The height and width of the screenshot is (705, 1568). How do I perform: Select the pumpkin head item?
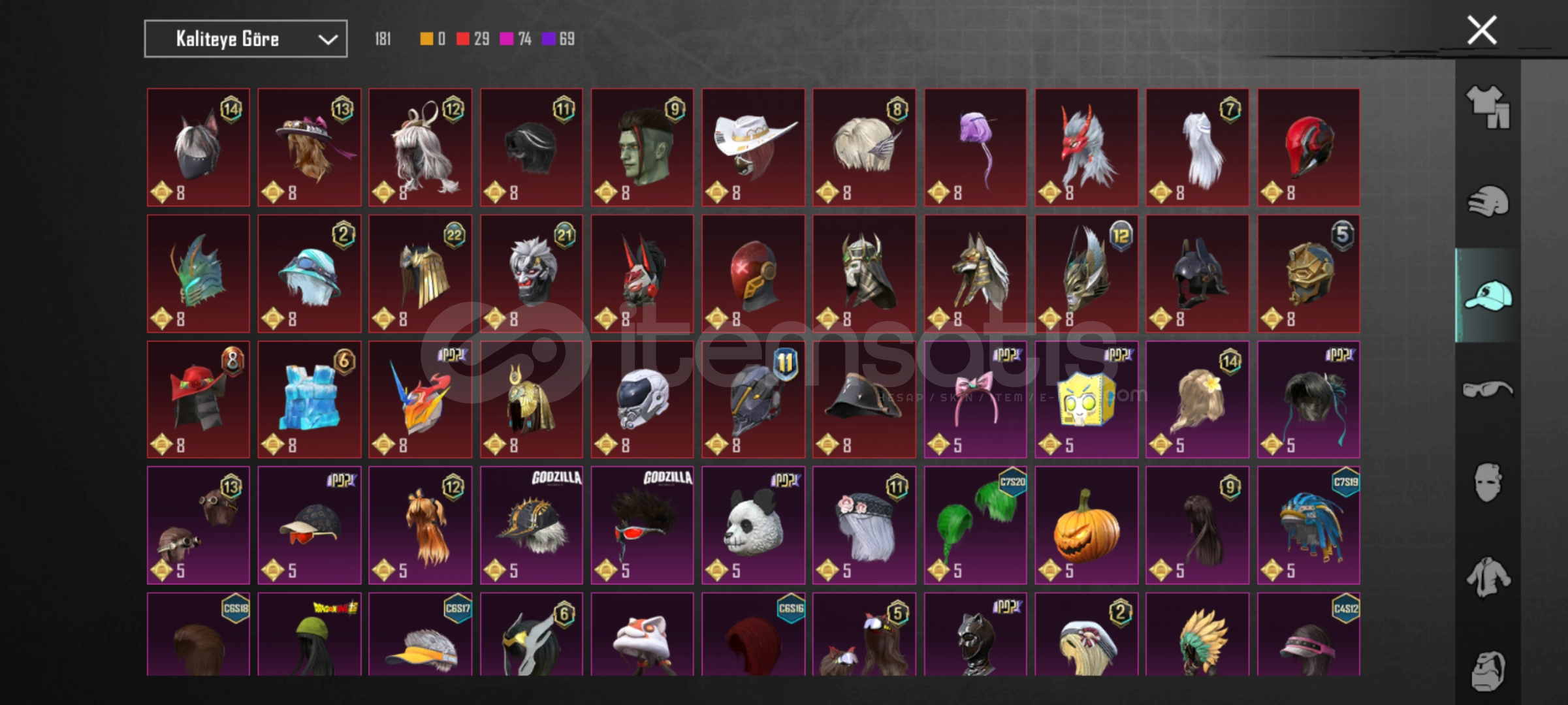[x=1086, y=525]
